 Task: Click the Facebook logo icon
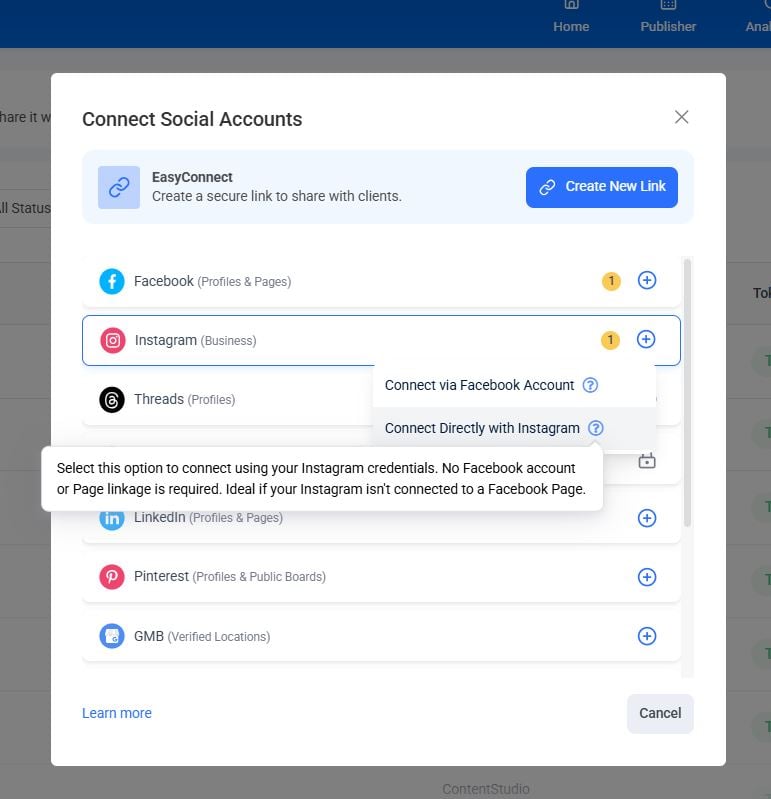[x=112, y=281]
